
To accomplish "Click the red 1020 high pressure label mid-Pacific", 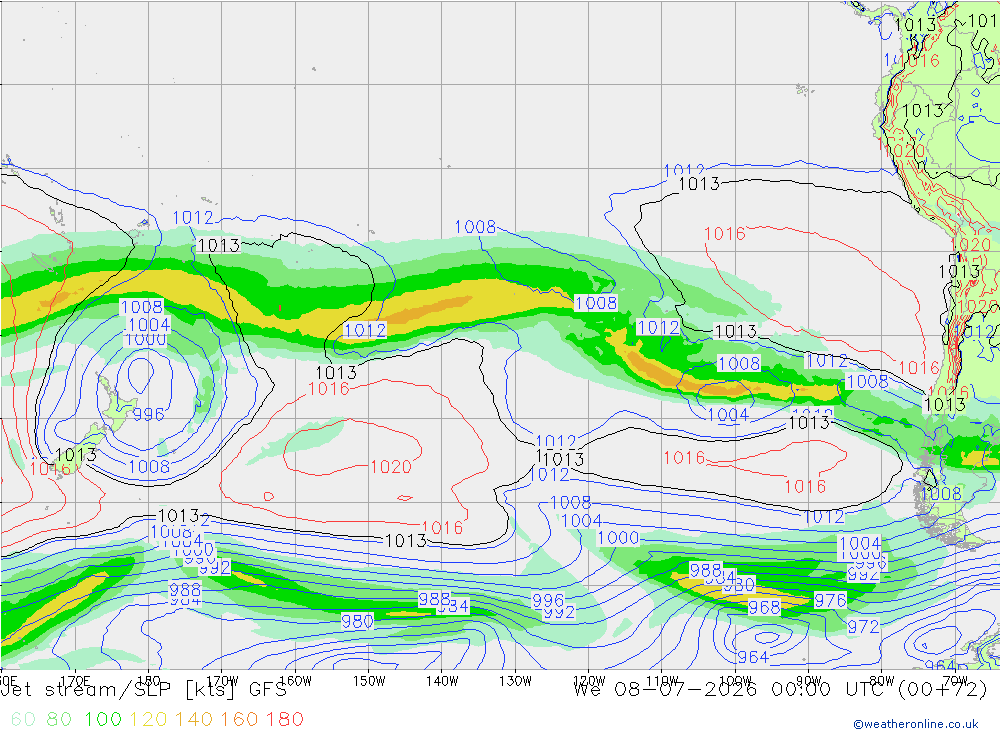I will click(391, 467).
